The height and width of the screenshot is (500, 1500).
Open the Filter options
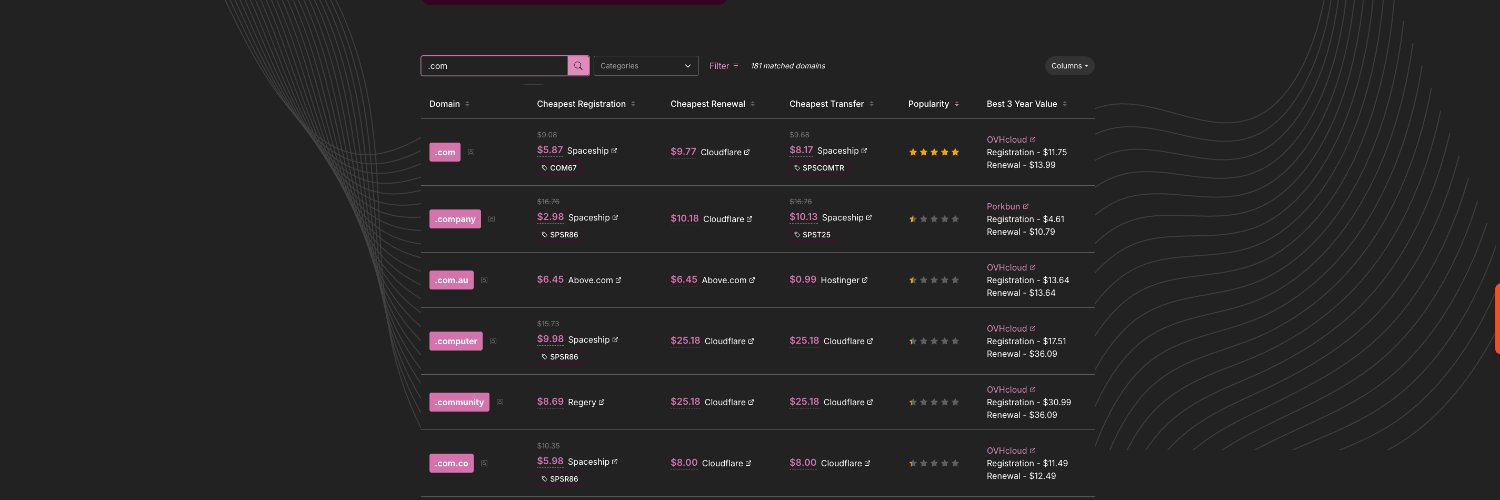pos(724,66)
